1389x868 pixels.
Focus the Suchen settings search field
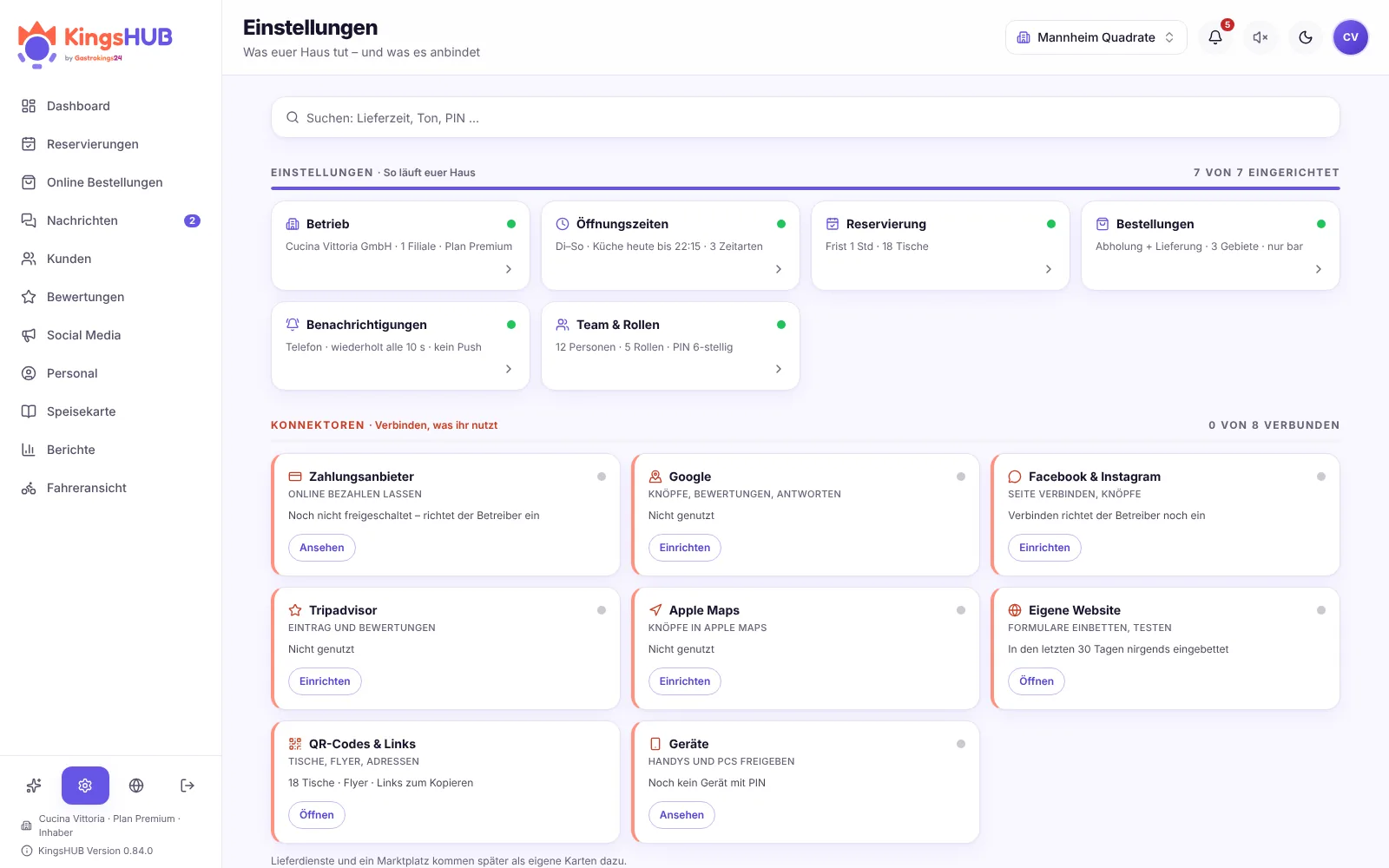(806, 117)
